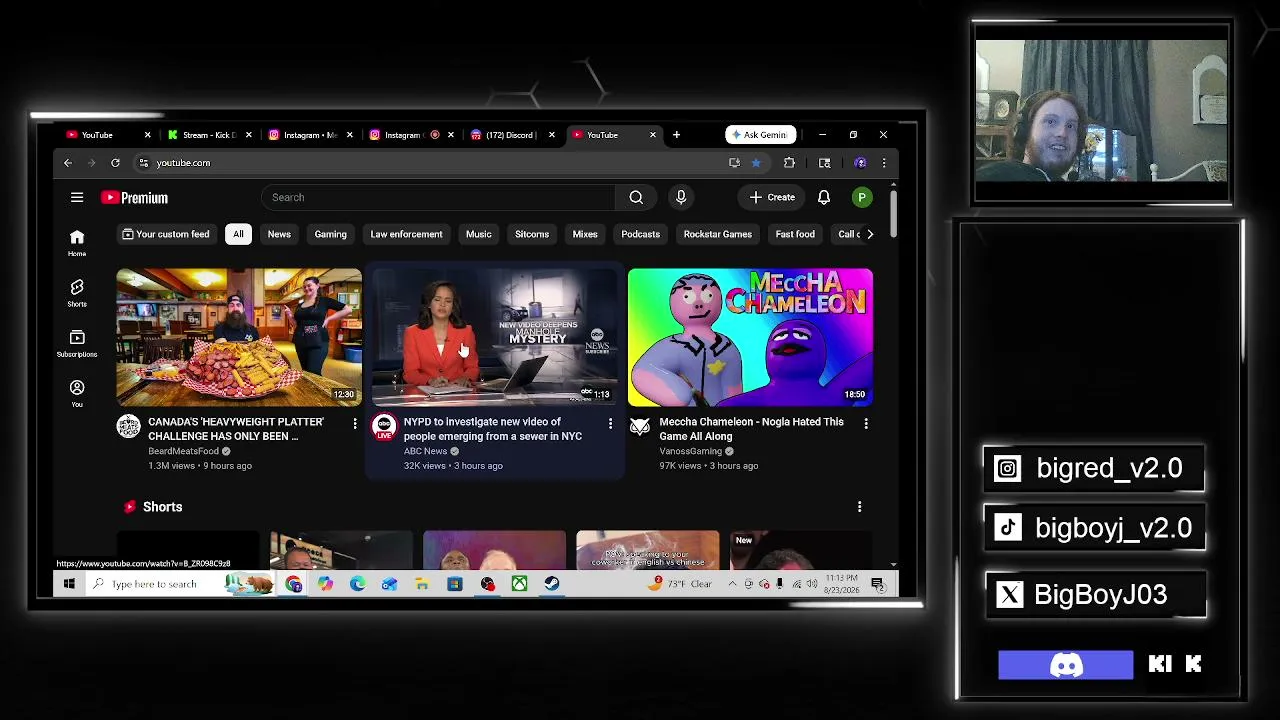Open File Explorer from the taskbar
The image size is (1280, 720).
point(422,584)
